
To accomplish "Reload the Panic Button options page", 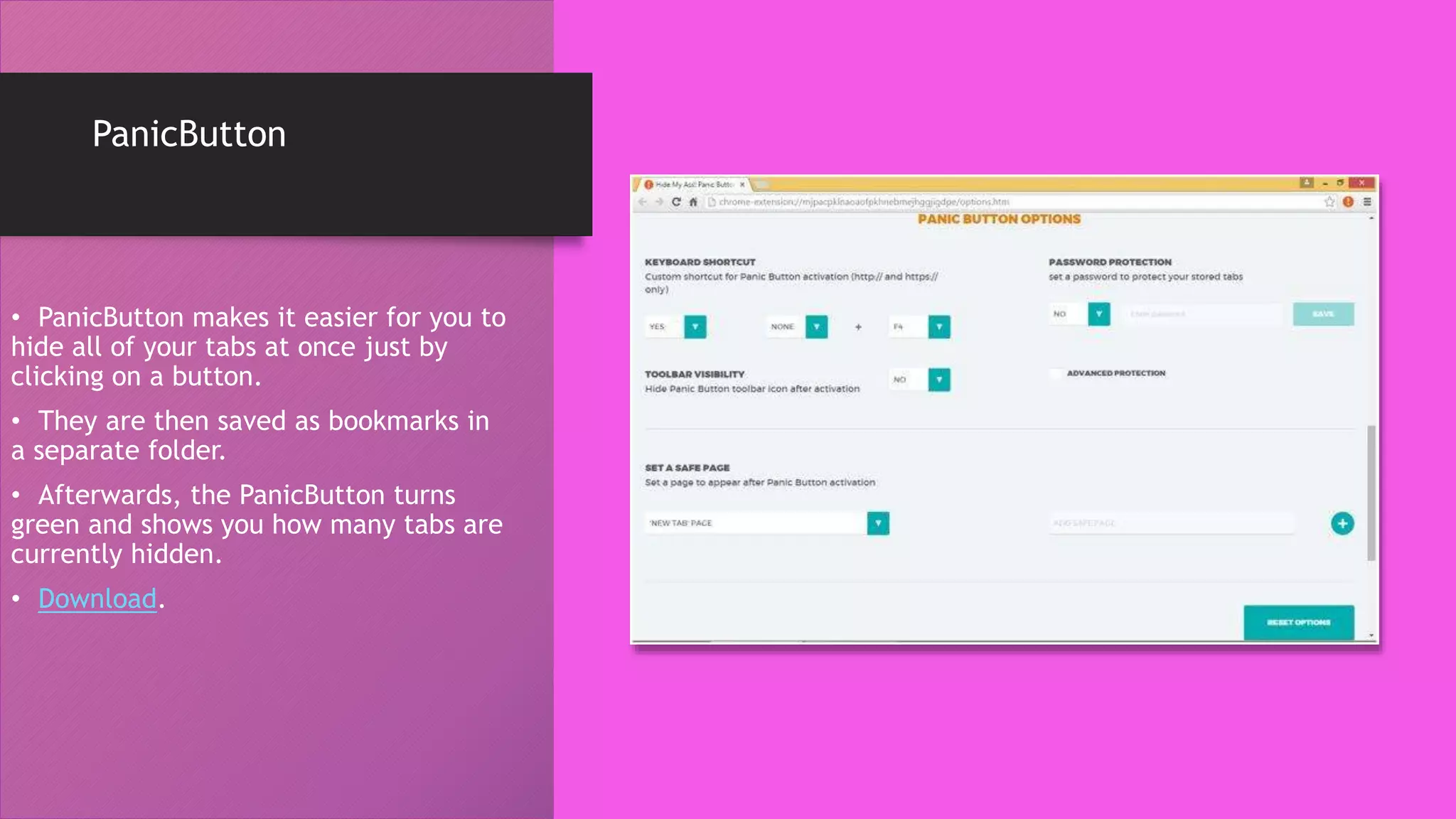I will [x=676, y=202].
